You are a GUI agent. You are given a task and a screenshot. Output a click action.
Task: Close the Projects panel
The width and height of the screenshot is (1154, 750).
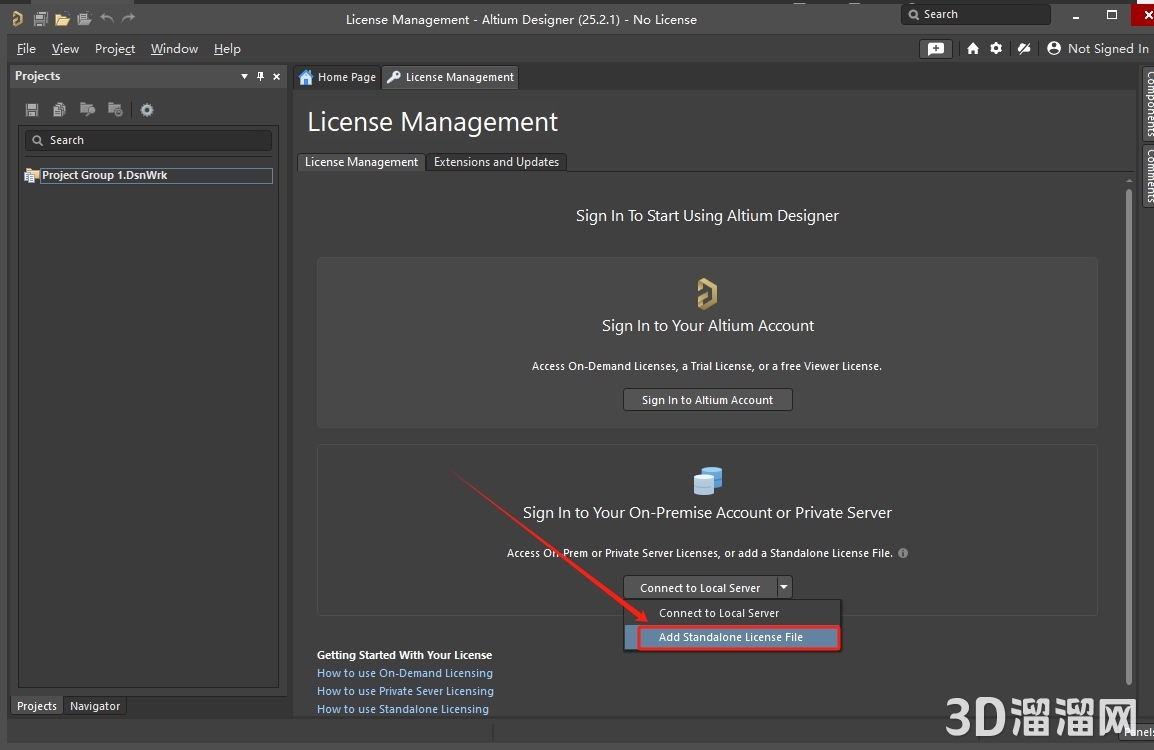[x=277, y=77]
